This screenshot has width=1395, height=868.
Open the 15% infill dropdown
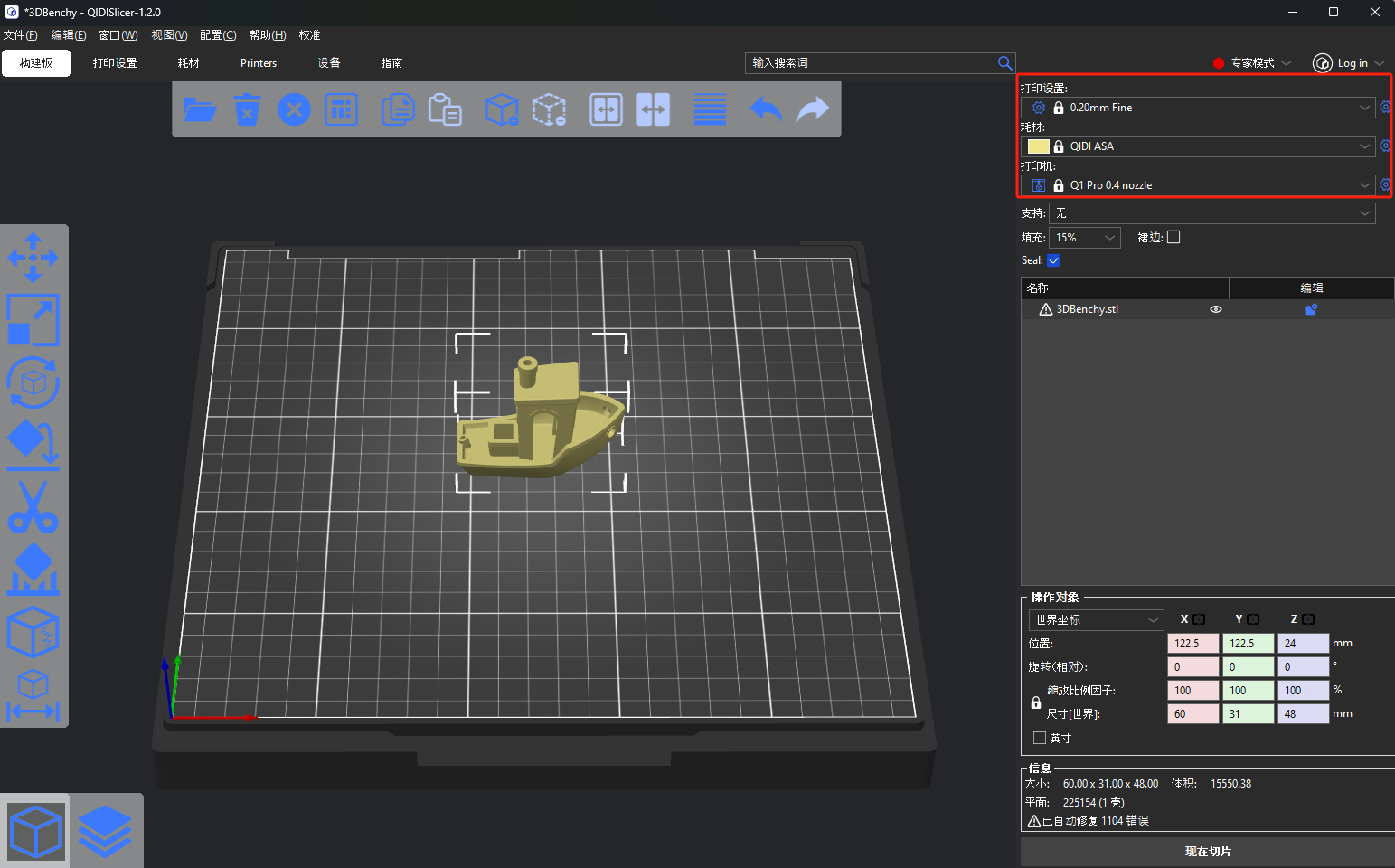(1085, 238)
